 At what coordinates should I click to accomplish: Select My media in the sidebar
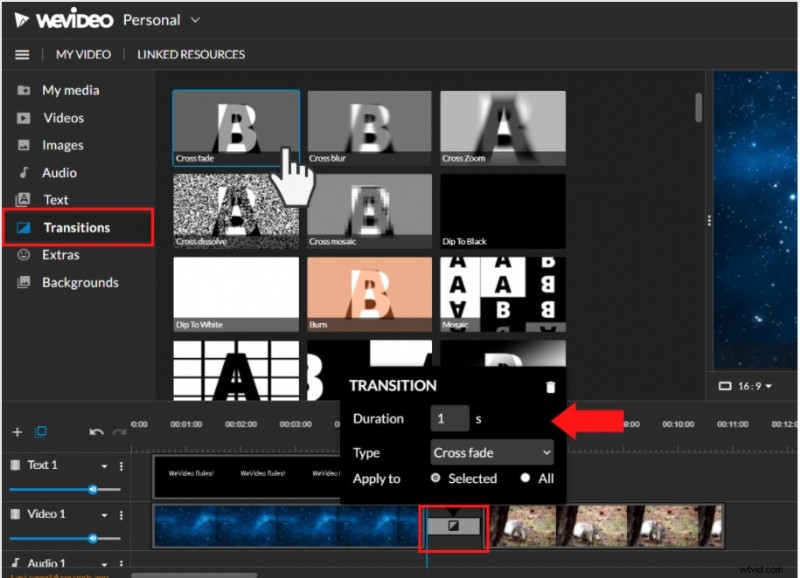[72, 89]
